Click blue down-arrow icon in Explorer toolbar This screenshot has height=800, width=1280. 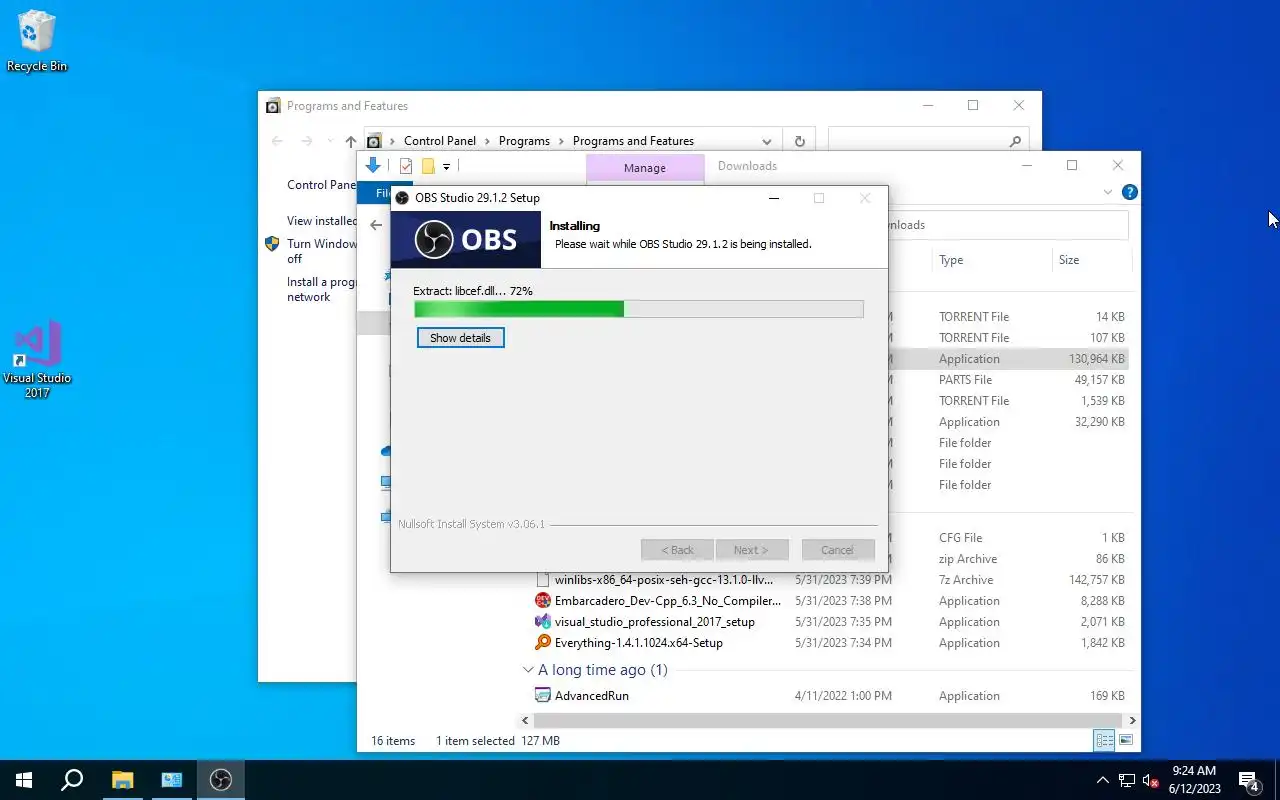[x=373, y=166]
